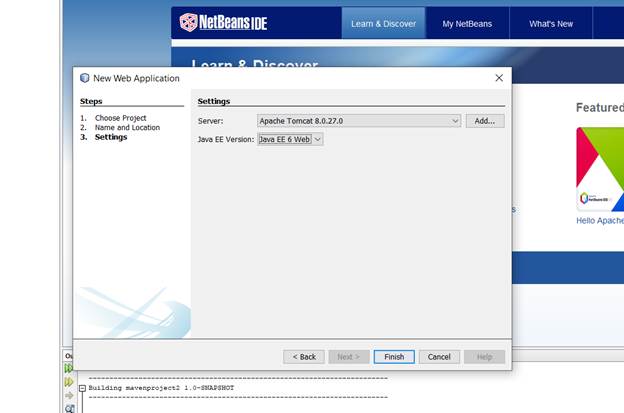Click the New Web Application dialog cube icon
Screen dimensions: 624x413
point(84,78)
